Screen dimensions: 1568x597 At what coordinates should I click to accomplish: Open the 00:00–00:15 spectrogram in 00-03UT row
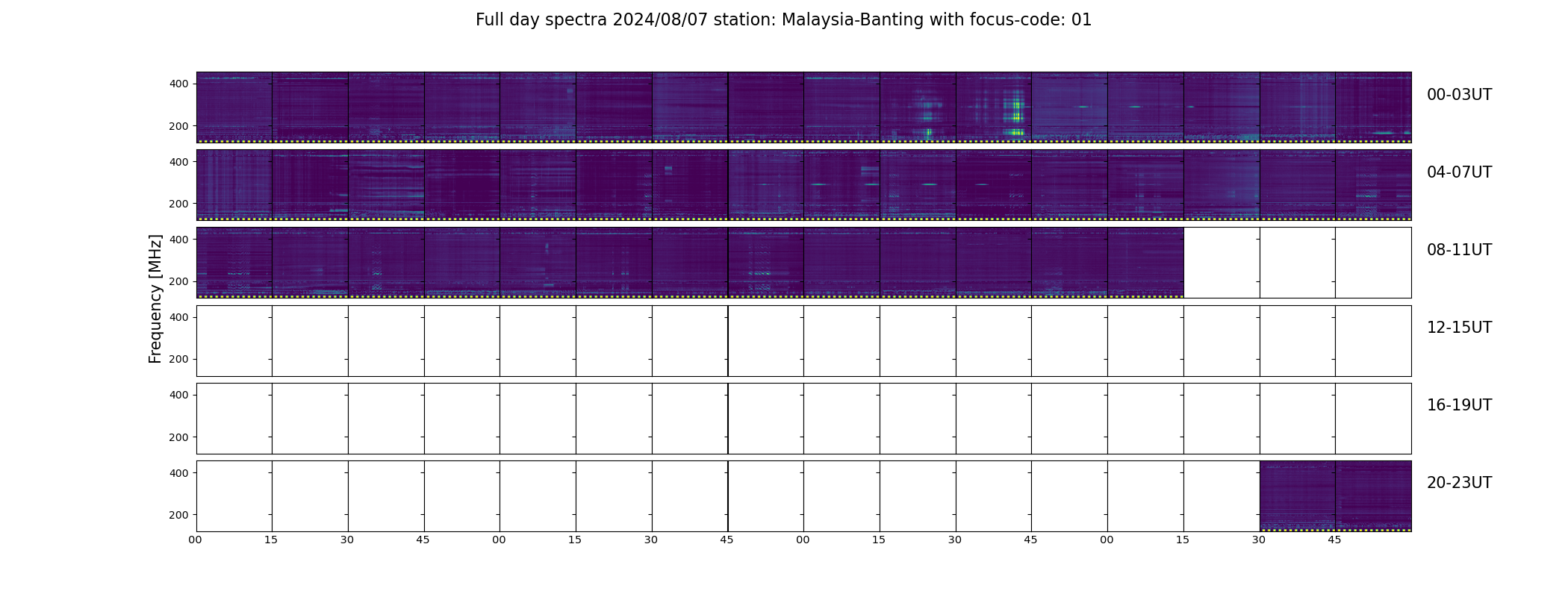[234, 107]
